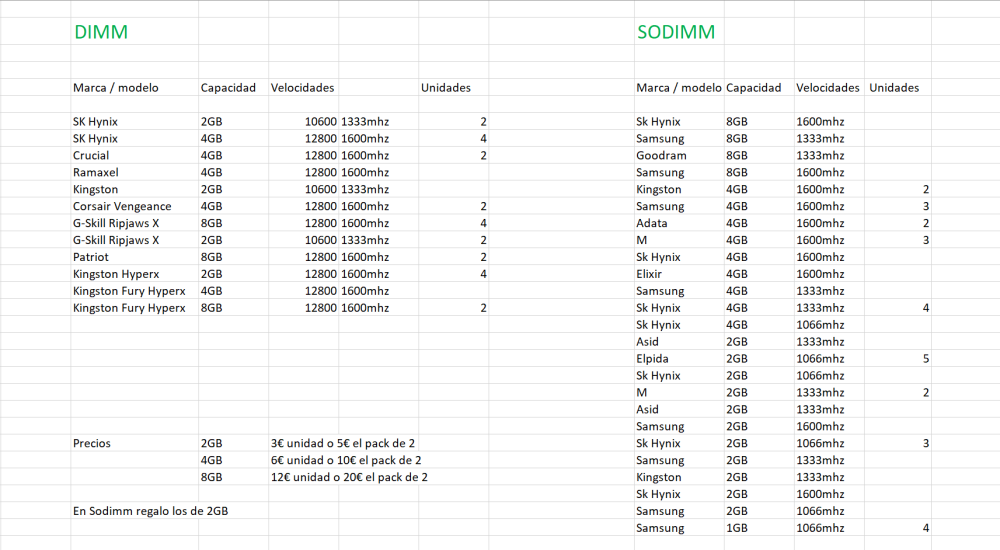Select the Crucial row 4GB capacity cell
1000x550 pixels.
pyautogui.click(x=211, y=156)
